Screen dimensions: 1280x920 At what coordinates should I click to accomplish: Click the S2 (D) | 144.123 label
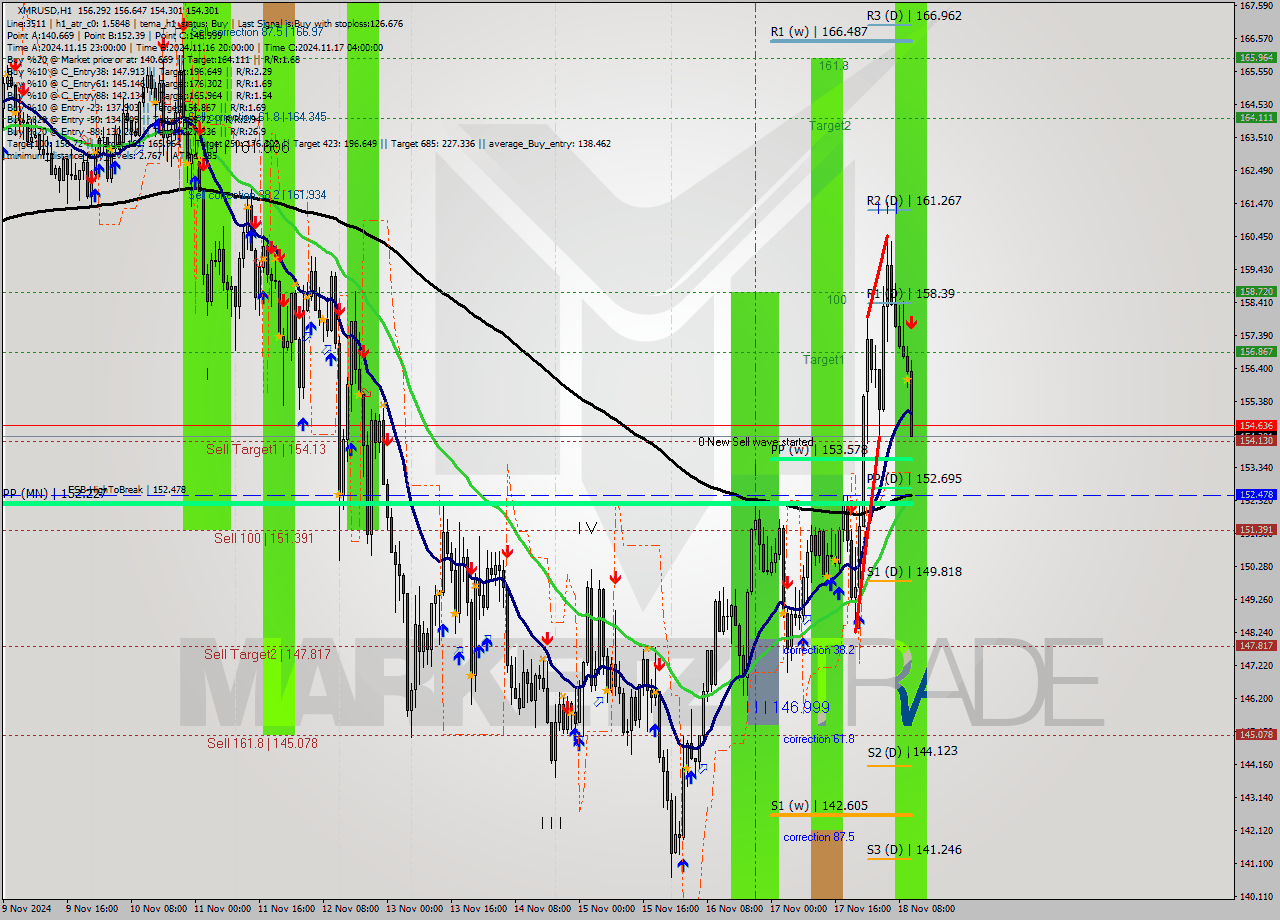point(912,750)
